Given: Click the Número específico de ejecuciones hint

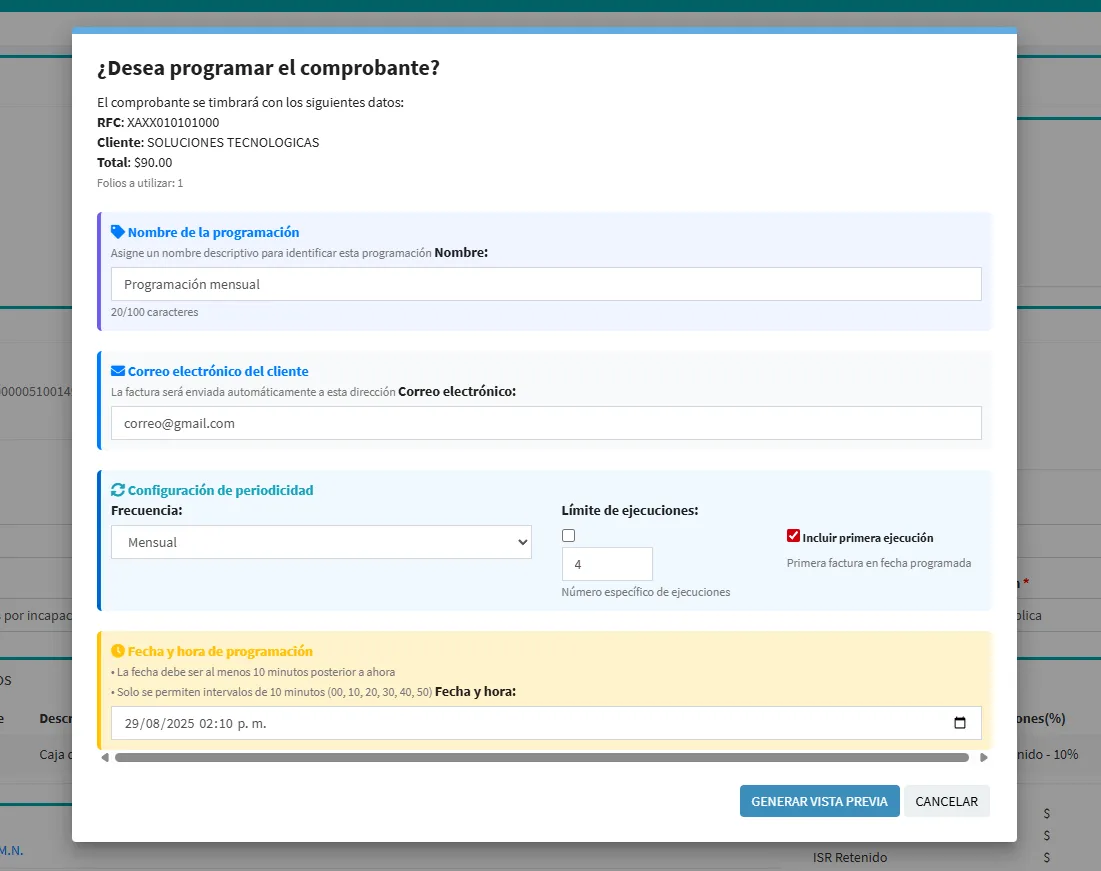Looking at the screenshot, I should tap(646, 591).
